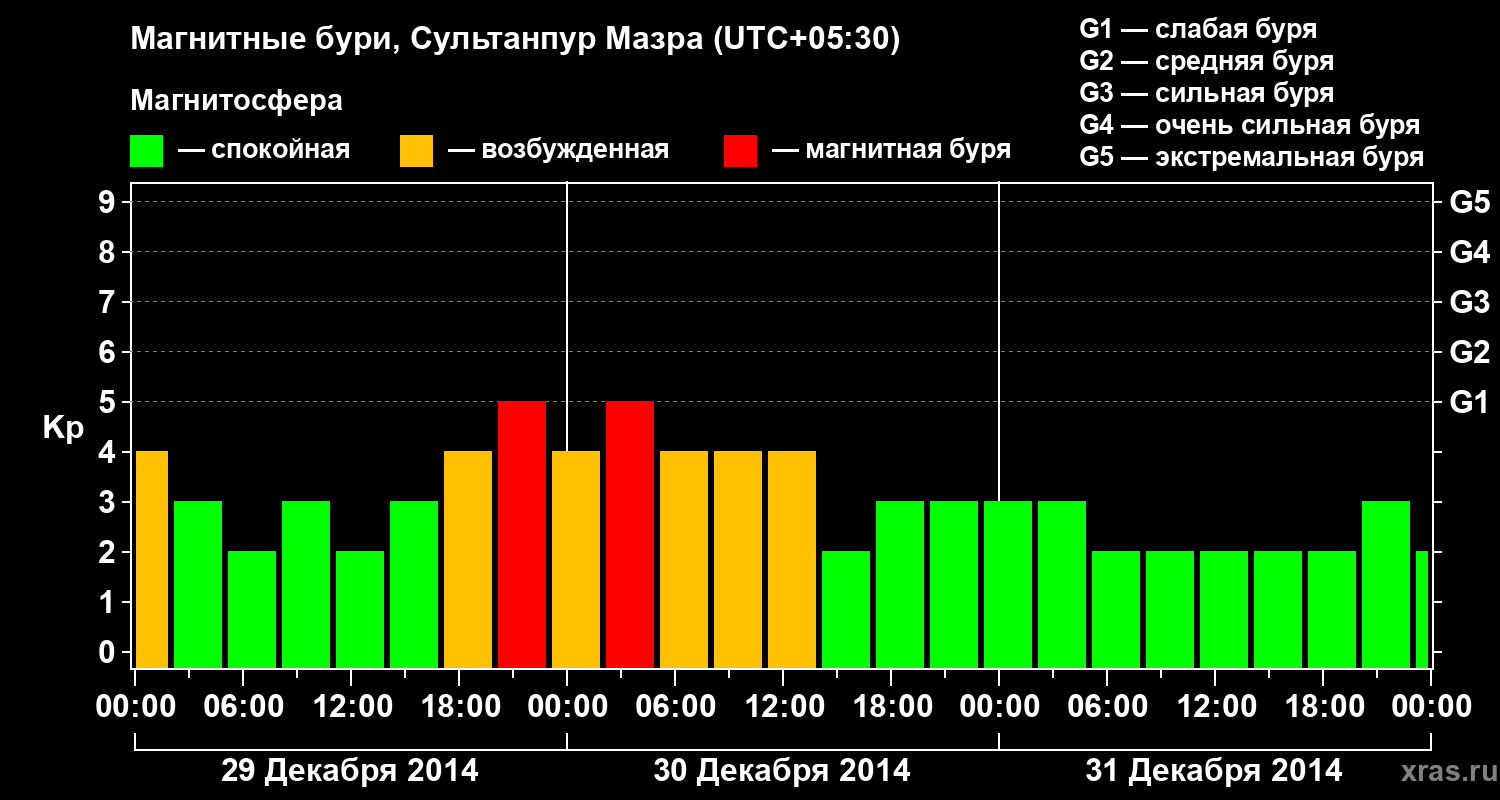The width and height of the screenshot is (1500, 800).
Task: Click the yellow 'возбужденная' legend swatch
Action: pyautogui.click(x=416, y=151)
